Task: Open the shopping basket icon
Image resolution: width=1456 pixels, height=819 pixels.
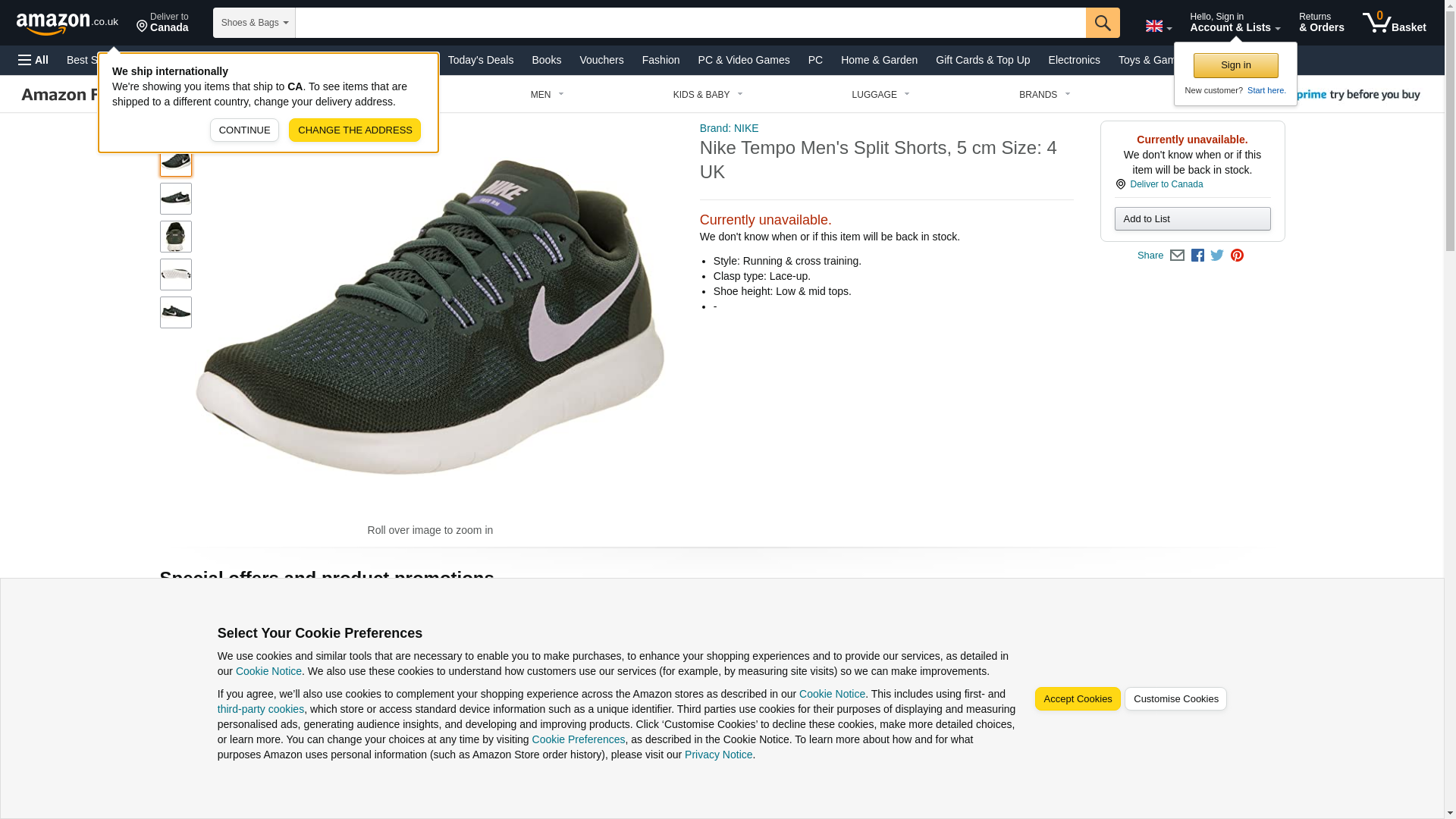Action: point(1393,23)
